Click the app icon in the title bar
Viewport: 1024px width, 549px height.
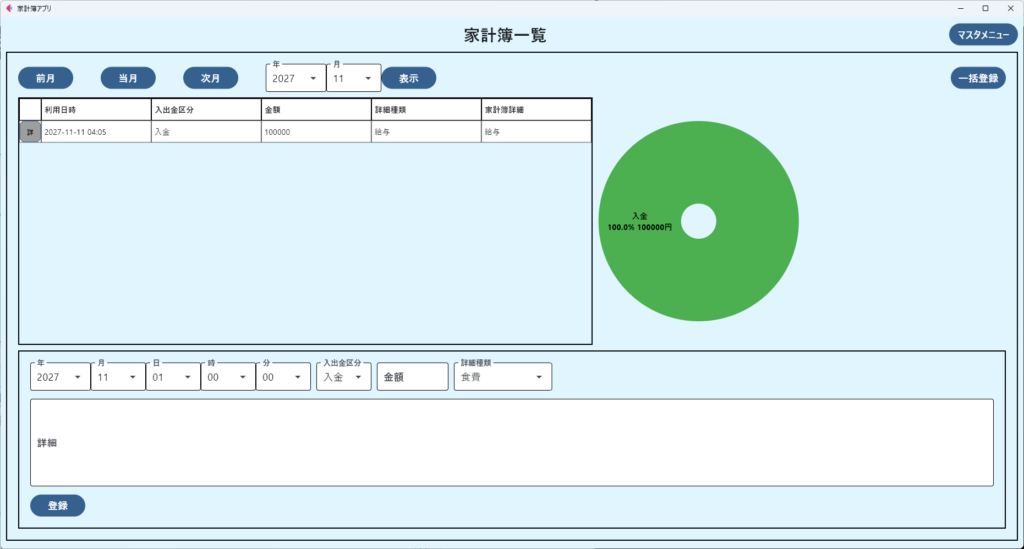click(9, 8)
